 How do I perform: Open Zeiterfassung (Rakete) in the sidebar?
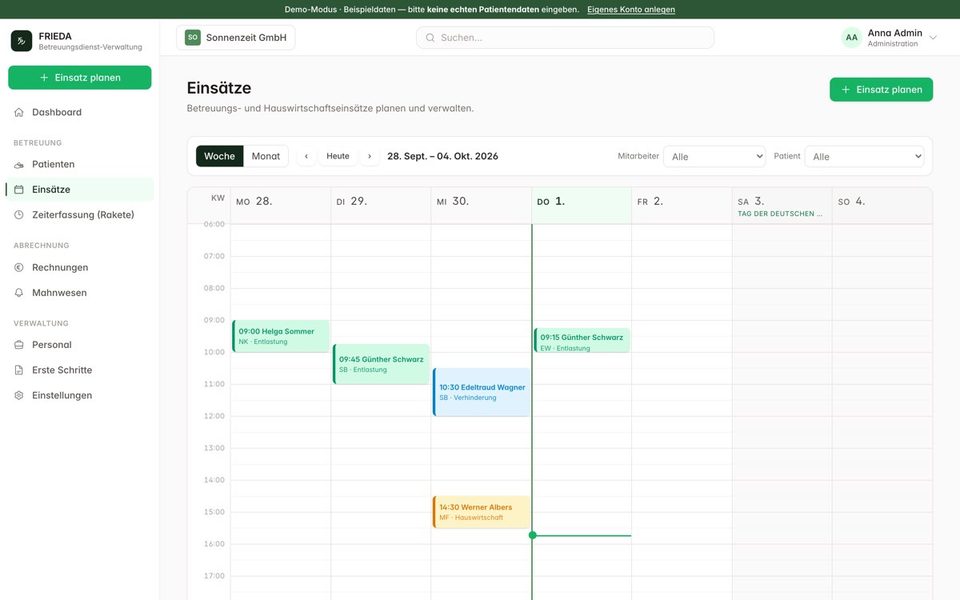tap(80, 215)
